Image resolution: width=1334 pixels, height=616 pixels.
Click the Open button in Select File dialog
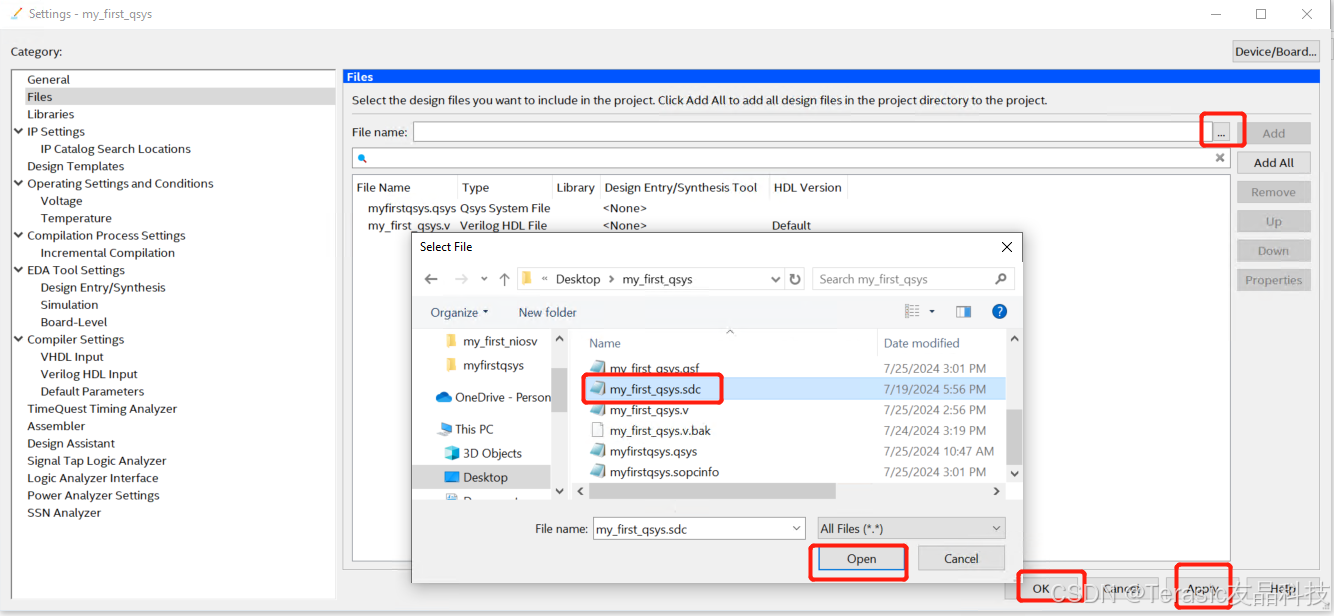click(x=861, y=559)
